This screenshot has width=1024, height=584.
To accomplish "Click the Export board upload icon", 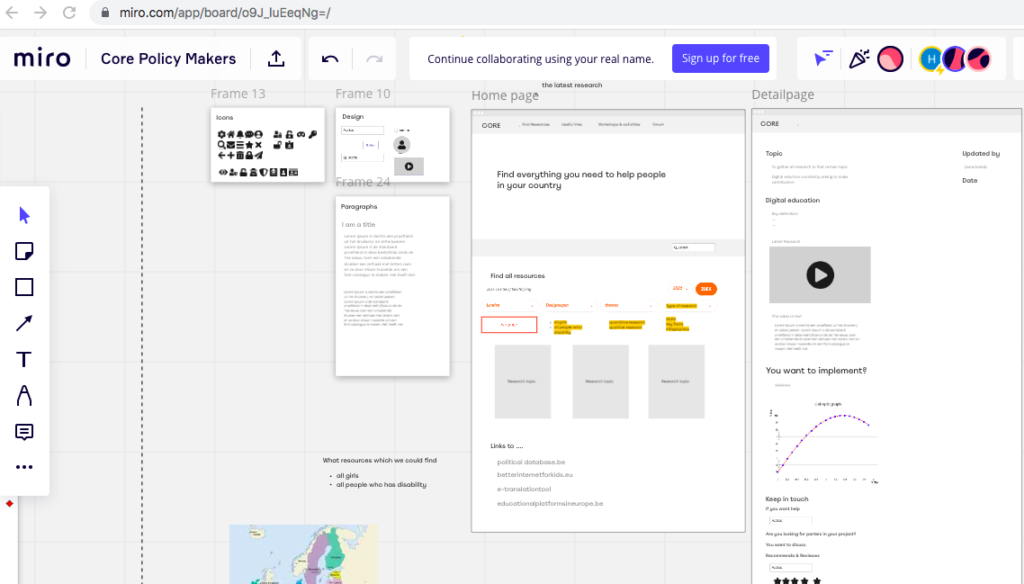I will (x=276, y=59).
